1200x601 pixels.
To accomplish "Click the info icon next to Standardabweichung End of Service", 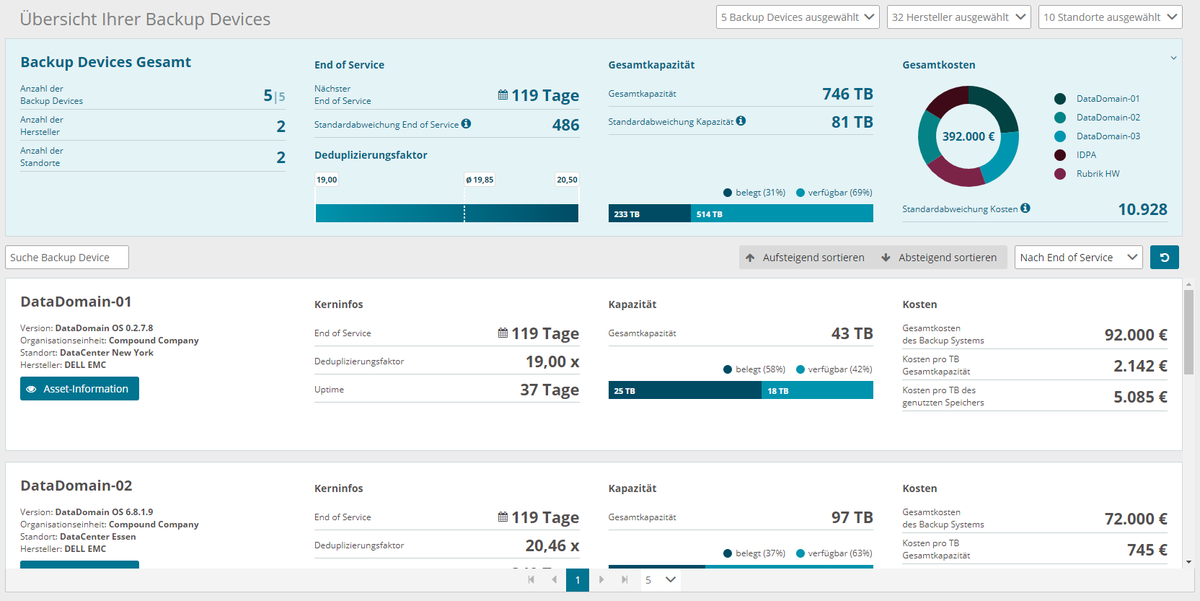I will 466,124.
